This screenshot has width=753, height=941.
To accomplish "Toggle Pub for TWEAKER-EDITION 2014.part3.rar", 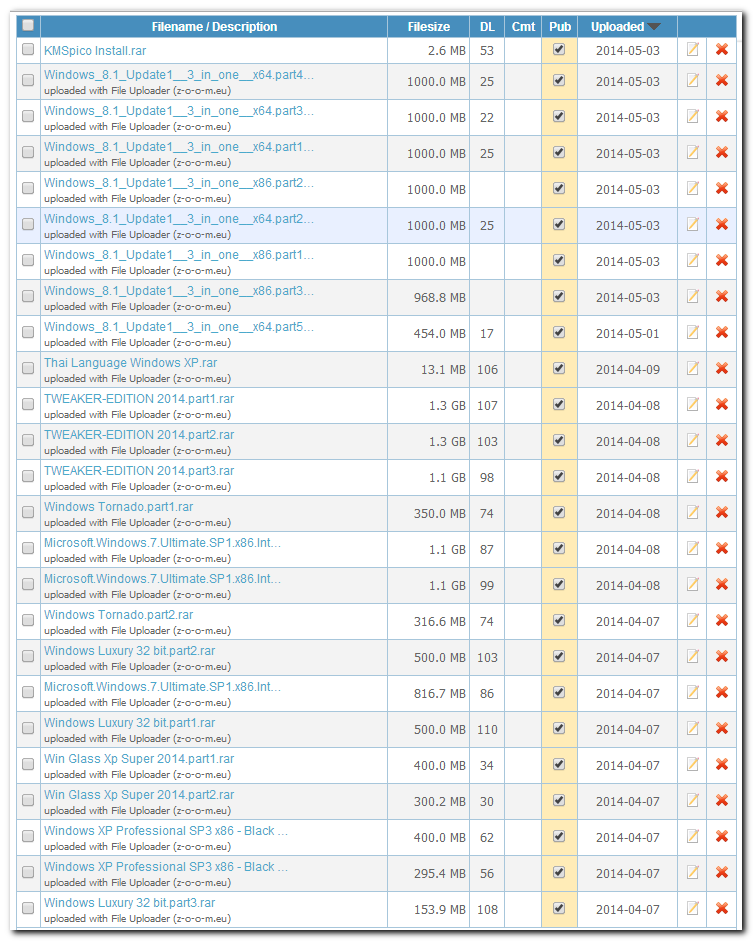I will click(x=559, y=476).
